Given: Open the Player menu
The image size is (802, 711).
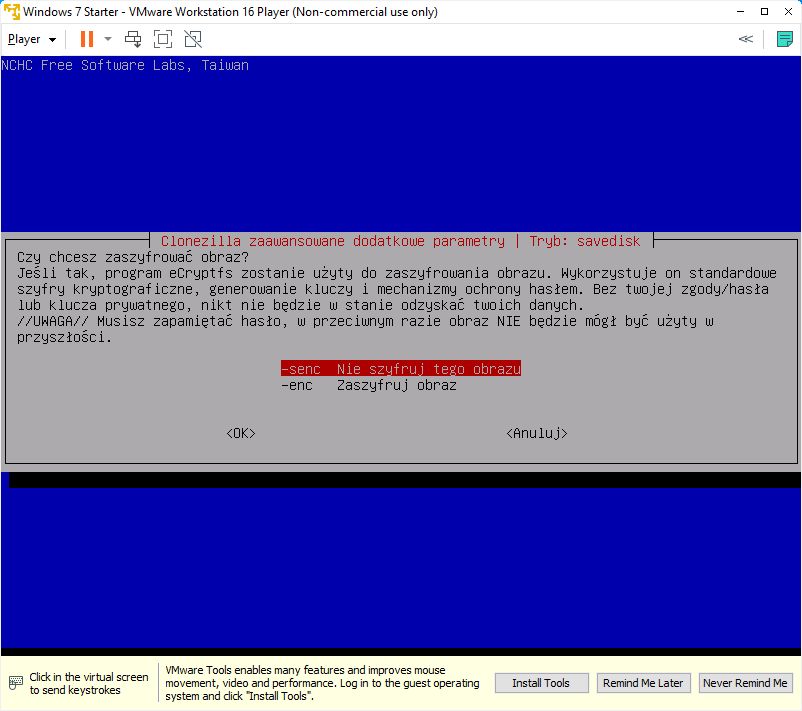Looking at the screenshot, I should point(31,39).
